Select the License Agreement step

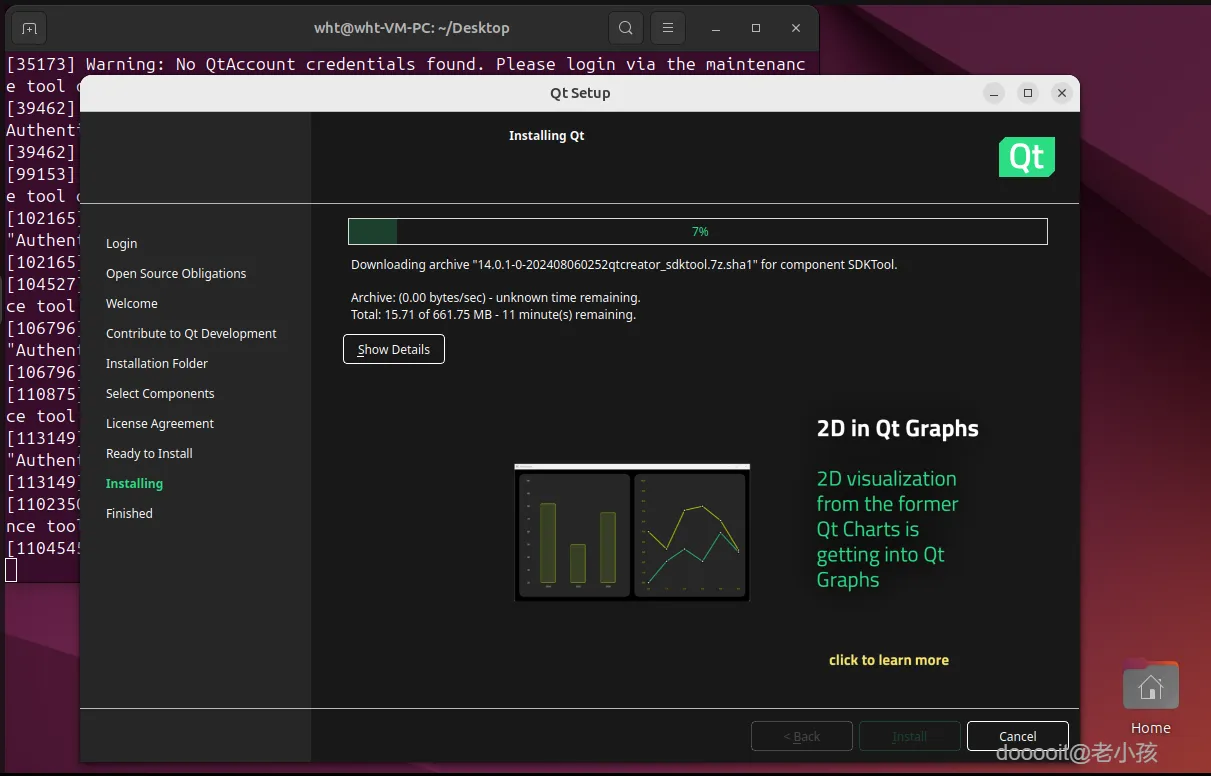[160, 423]
